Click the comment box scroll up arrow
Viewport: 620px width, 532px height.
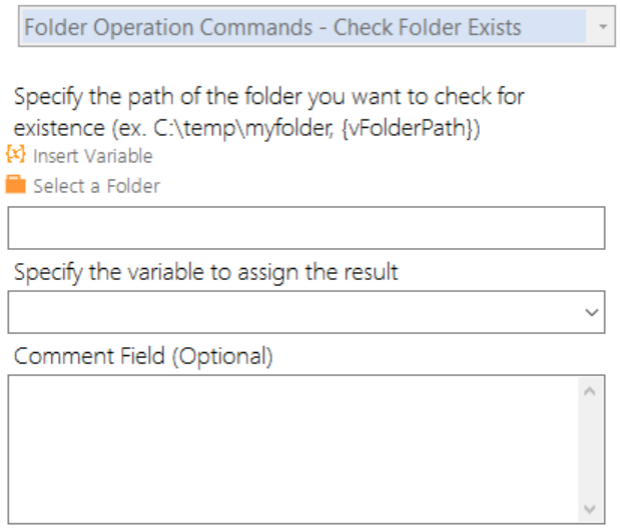click(590, 392)
